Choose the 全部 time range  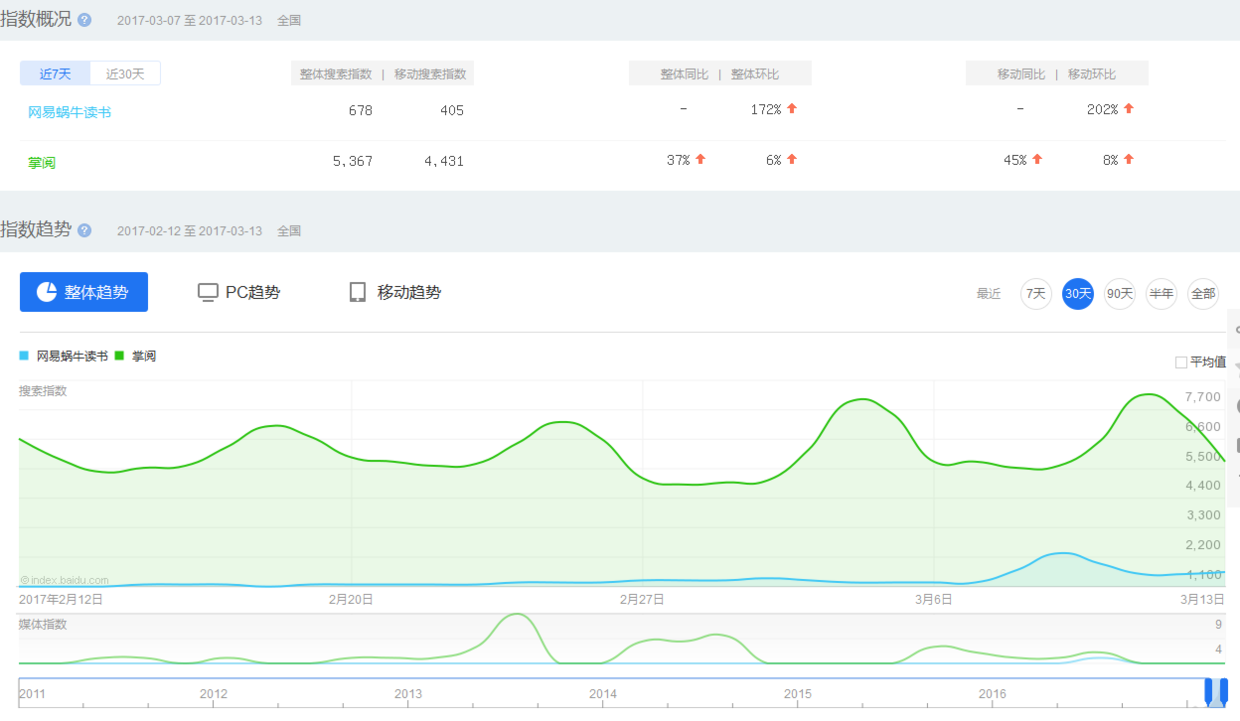(x=1203, y=294)
